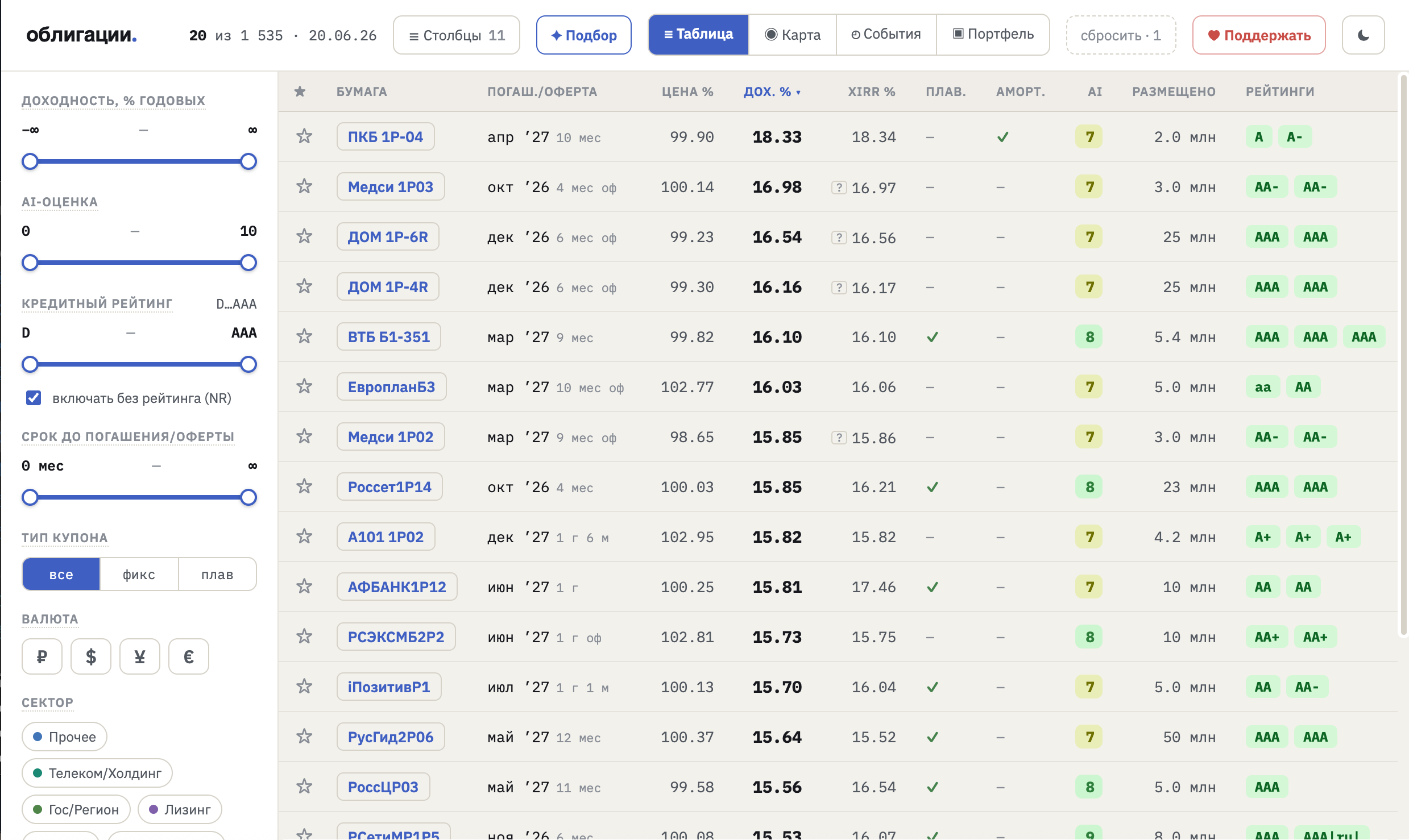The image size is (1409, 840).
Task: Open the Столбцы 11 columns selector
Action: [x=457, y=35]
